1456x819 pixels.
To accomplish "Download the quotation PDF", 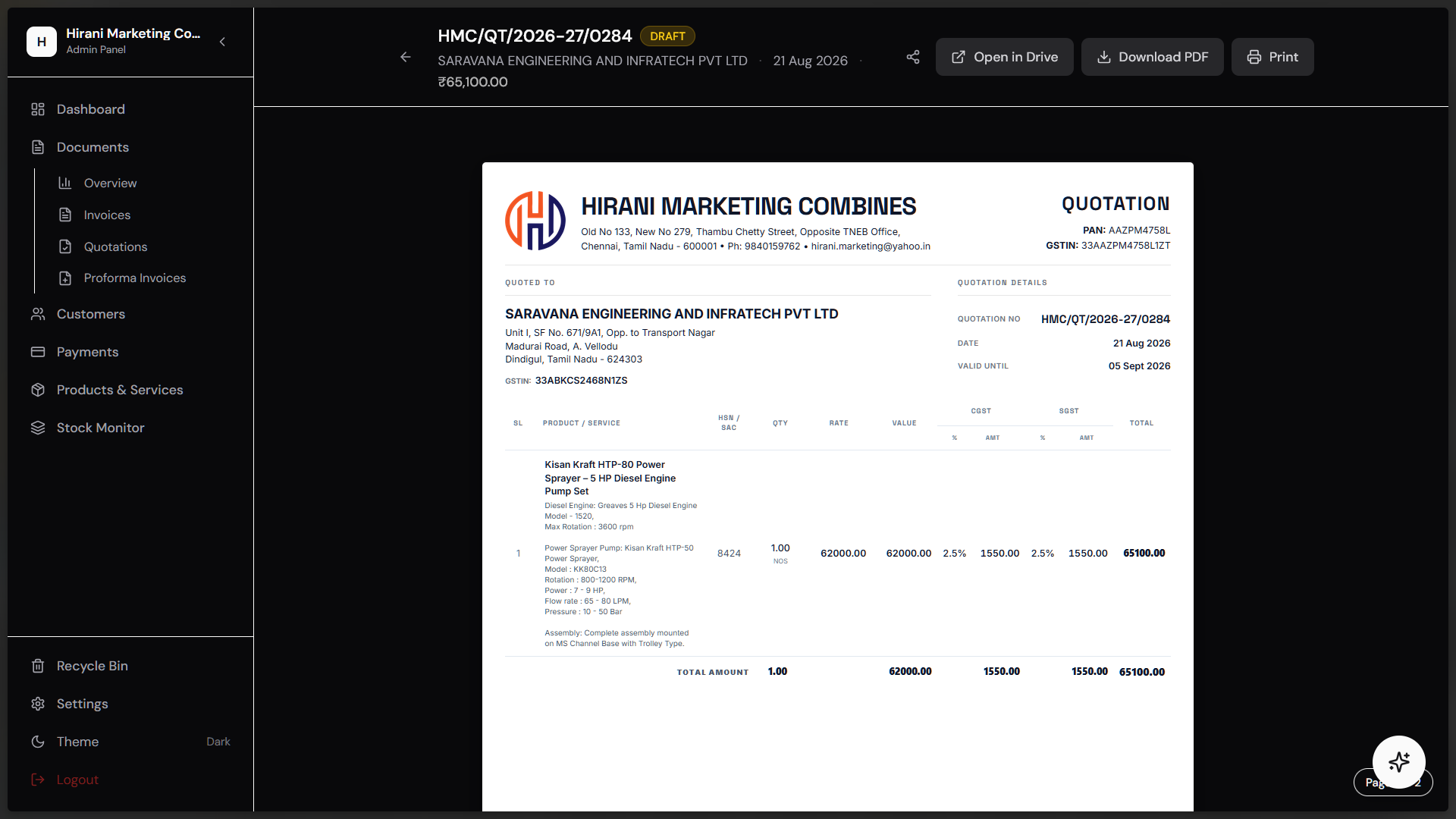I will pyautogui.click(x=1152, y=57).
